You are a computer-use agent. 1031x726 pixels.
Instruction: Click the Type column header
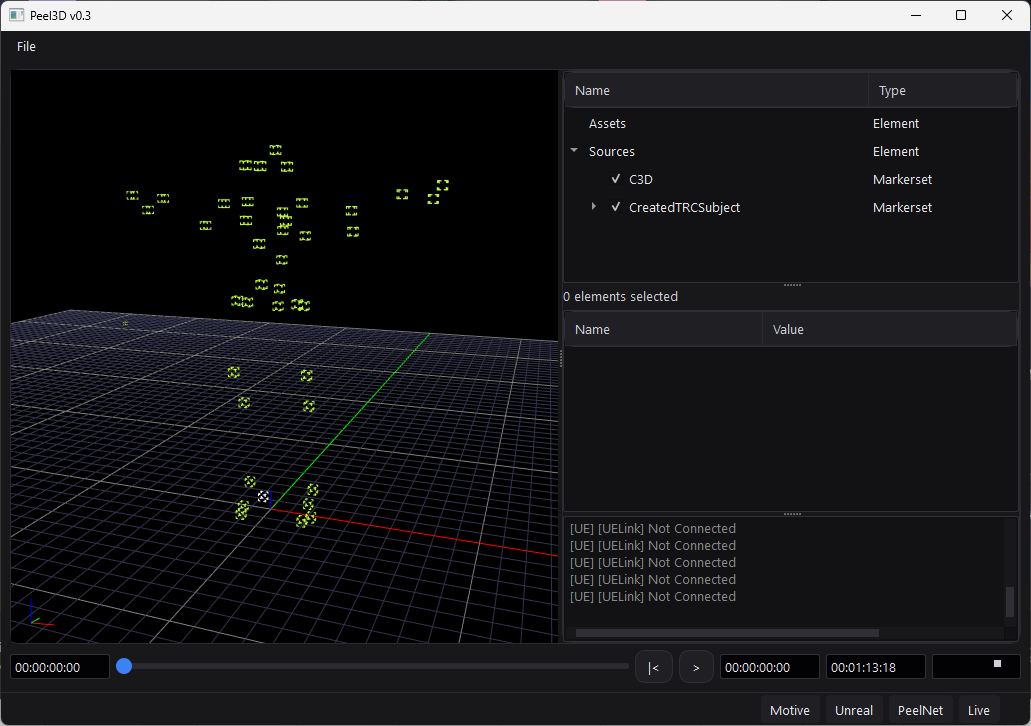(x=892, y=91)
